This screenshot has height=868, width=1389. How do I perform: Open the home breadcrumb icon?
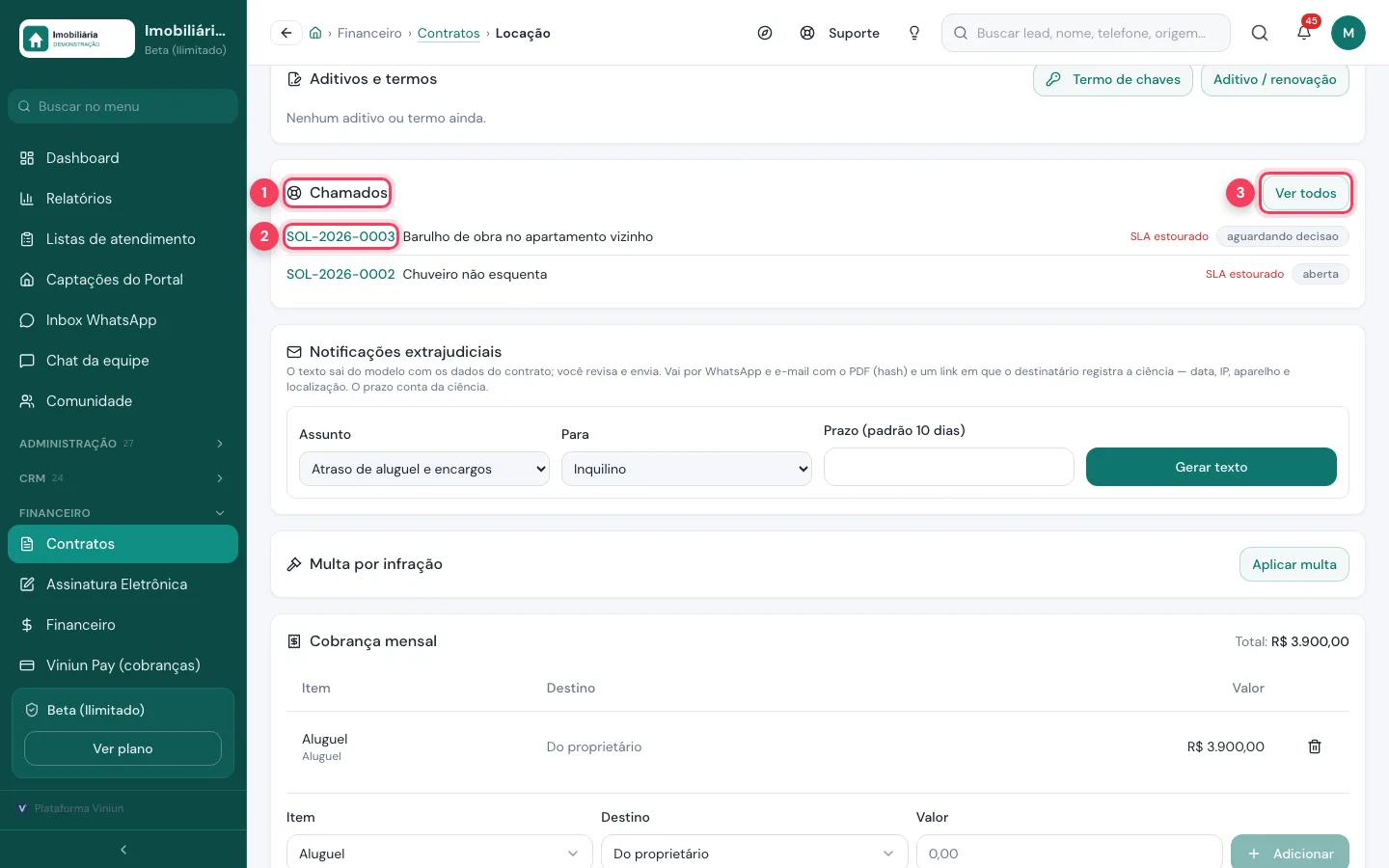coord(315,33)
